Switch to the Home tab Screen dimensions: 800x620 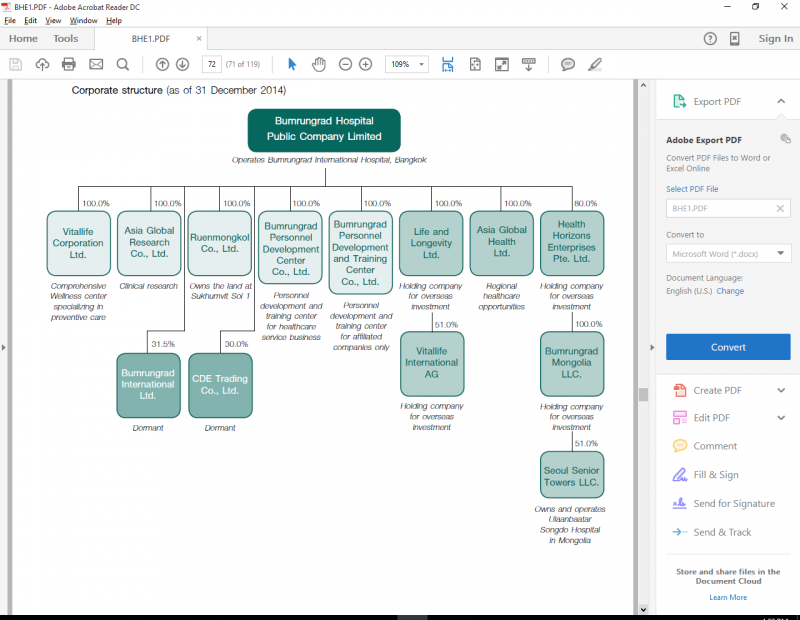point(23,39)
